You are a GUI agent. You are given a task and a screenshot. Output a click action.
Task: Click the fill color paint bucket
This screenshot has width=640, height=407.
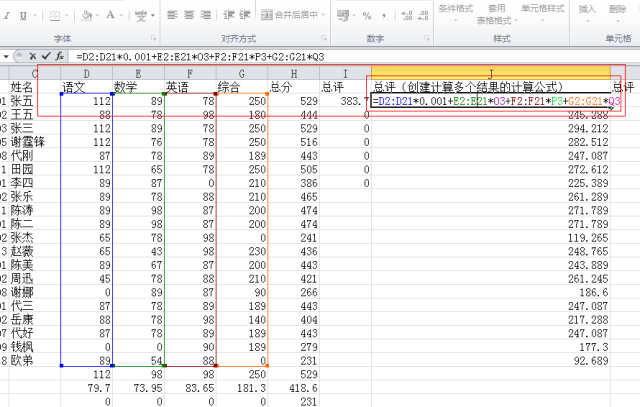(87, 15)
